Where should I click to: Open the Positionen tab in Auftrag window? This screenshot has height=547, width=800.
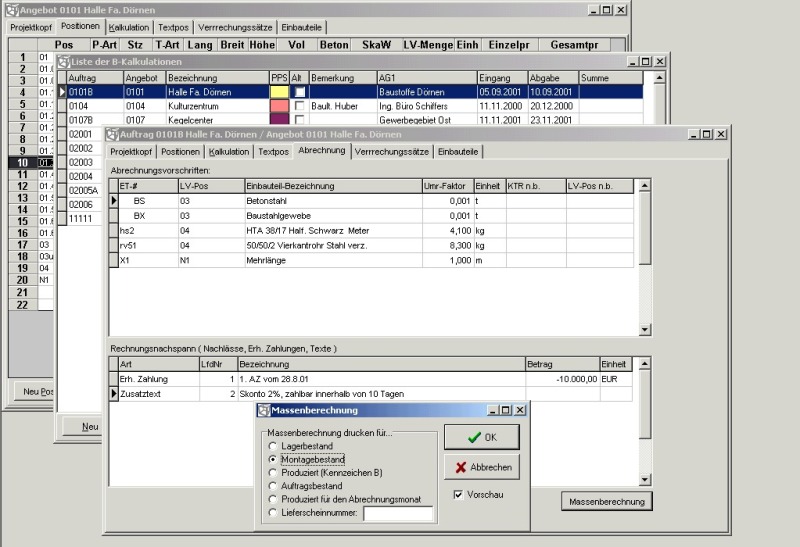180,152
